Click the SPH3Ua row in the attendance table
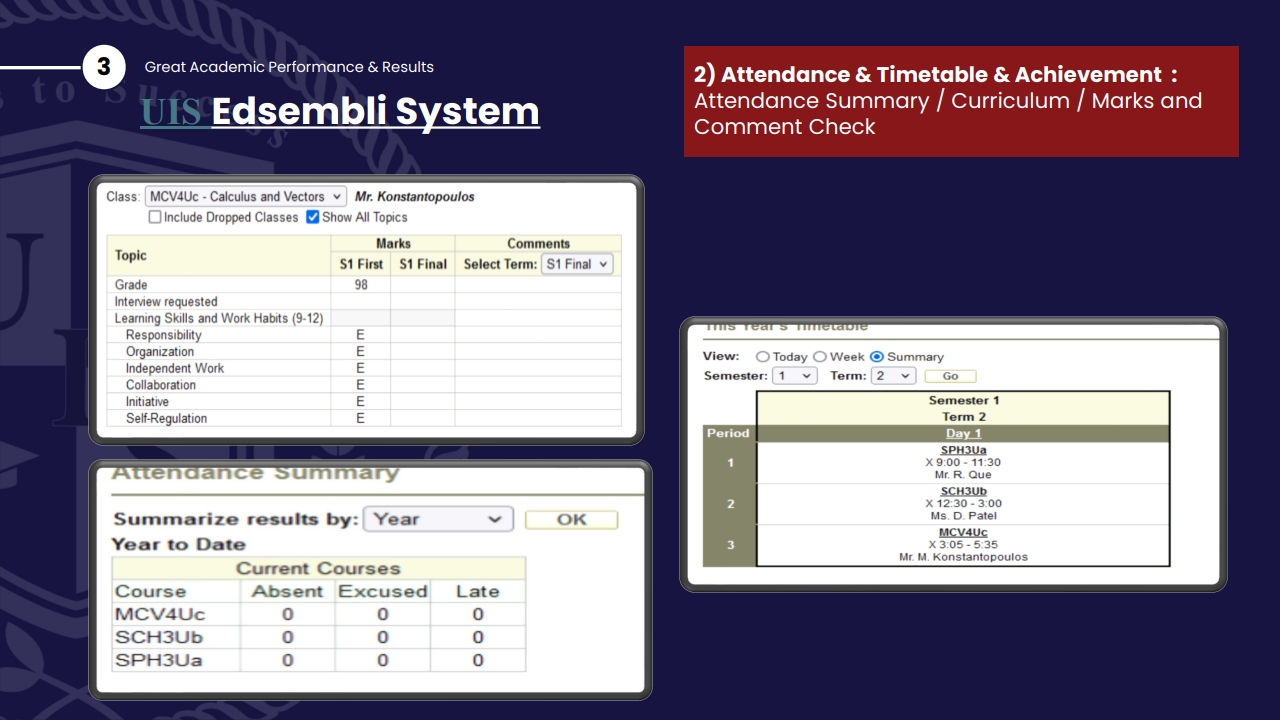The height and width of the screenshot is (720, 1280). (318, 660)
